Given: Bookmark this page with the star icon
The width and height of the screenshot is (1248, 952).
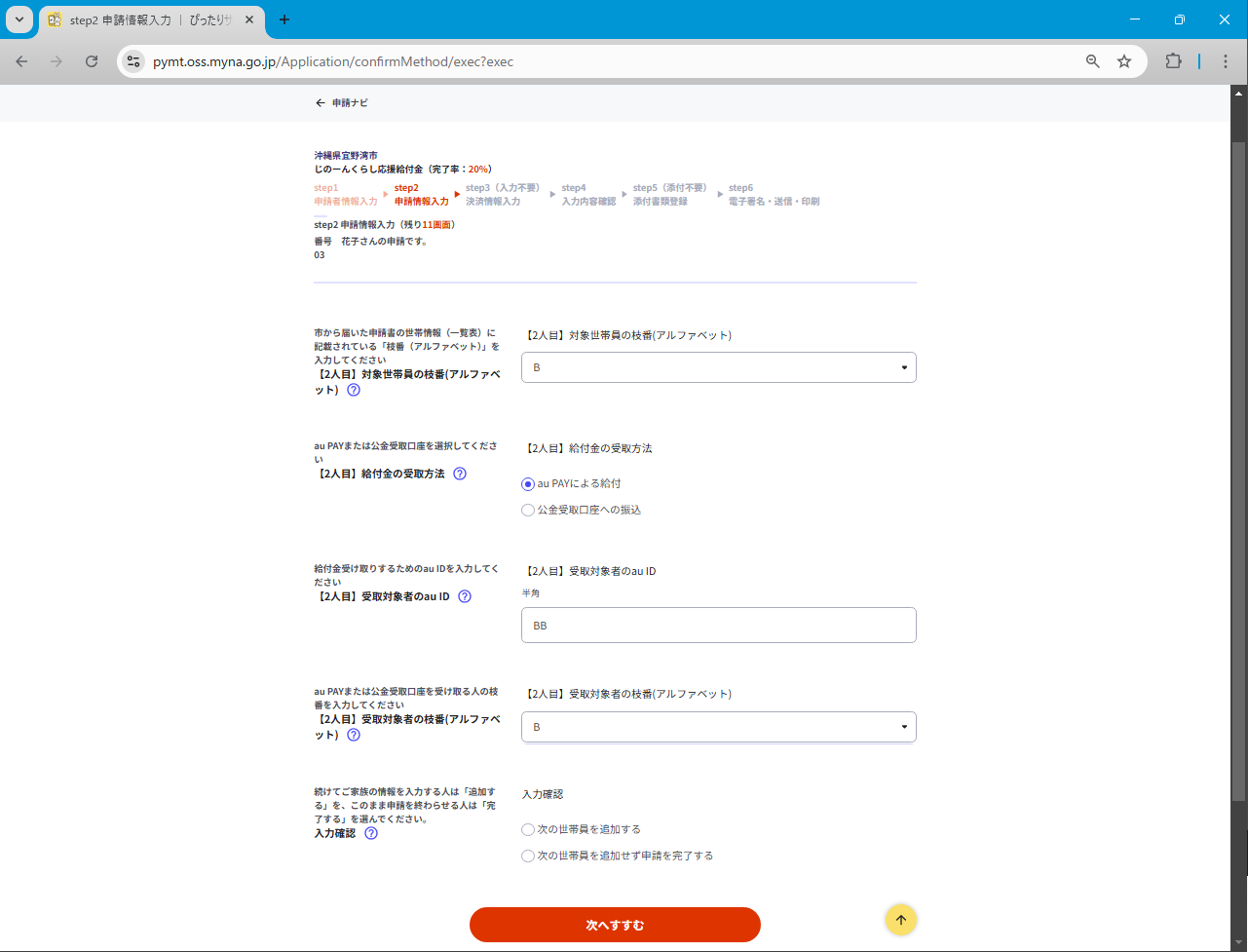Looking at the screenshot, I should coord(1124,61).
